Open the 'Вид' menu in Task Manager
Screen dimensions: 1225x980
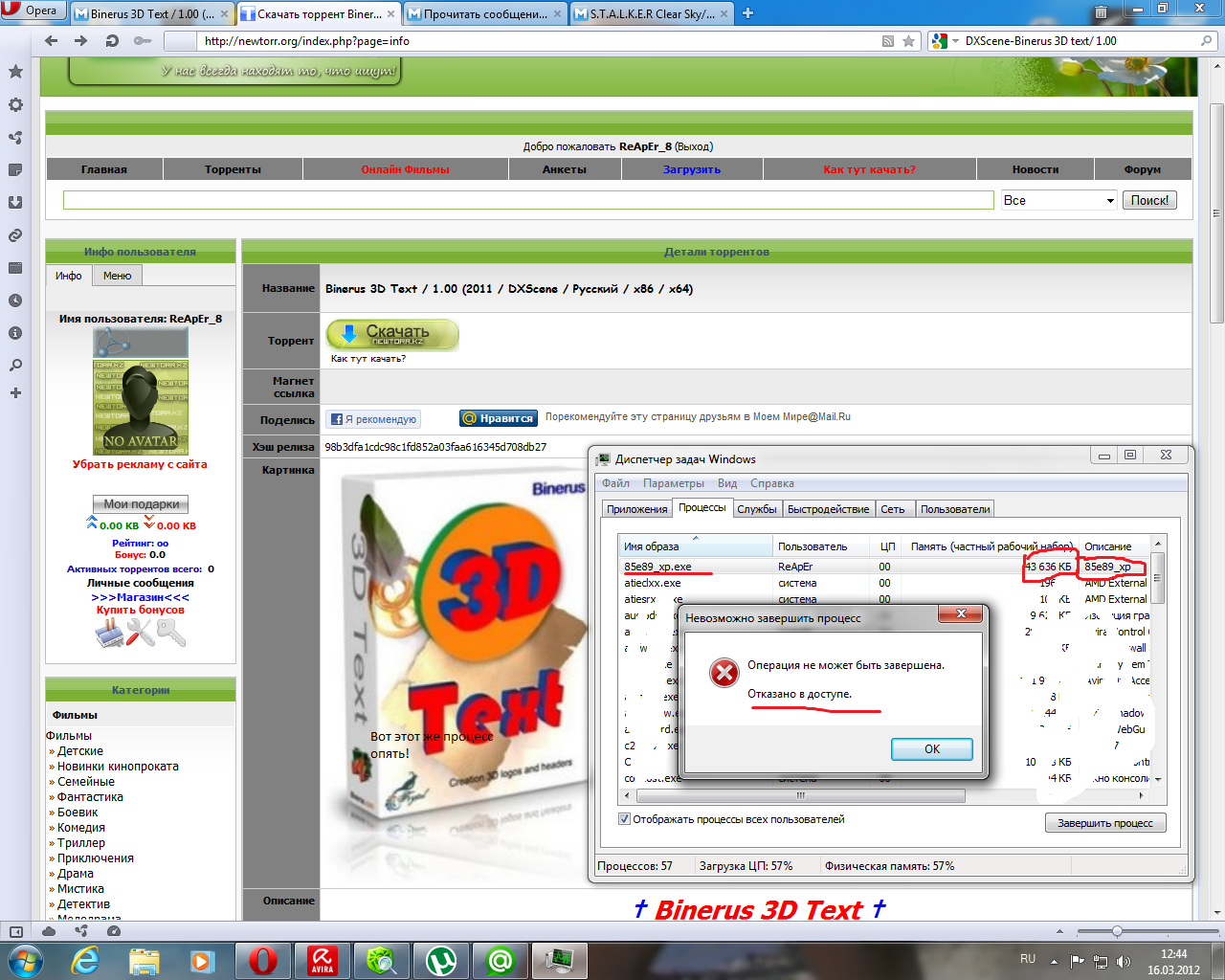727,483
